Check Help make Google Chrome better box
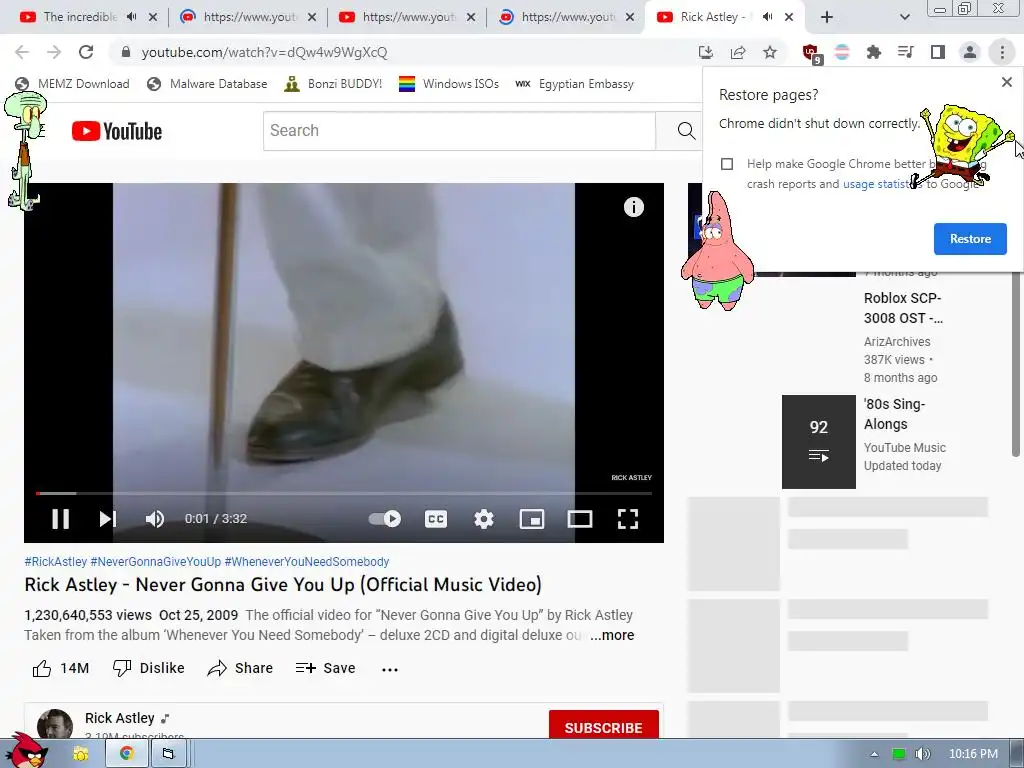This screenshot has width=1024, height=768. coord(727,164)
